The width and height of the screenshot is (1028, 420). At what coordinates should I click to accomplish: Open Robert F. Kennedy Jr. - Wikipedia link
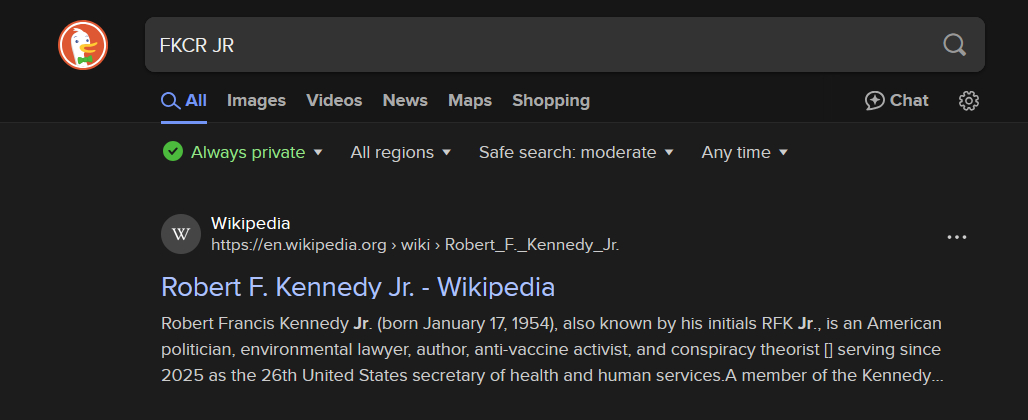pos(358,288)
